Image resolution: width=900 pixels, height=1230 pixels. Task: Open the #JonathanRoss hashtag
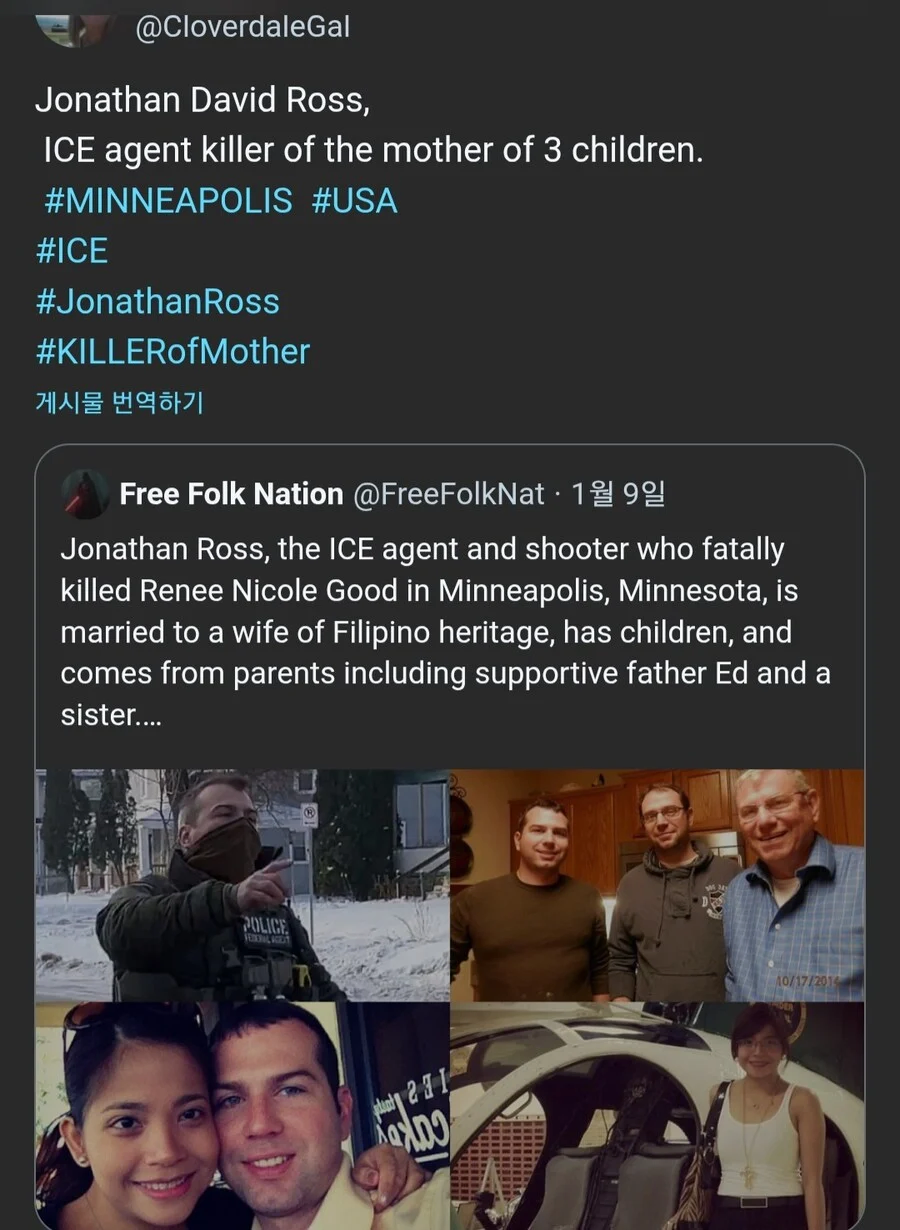point(157,302)
